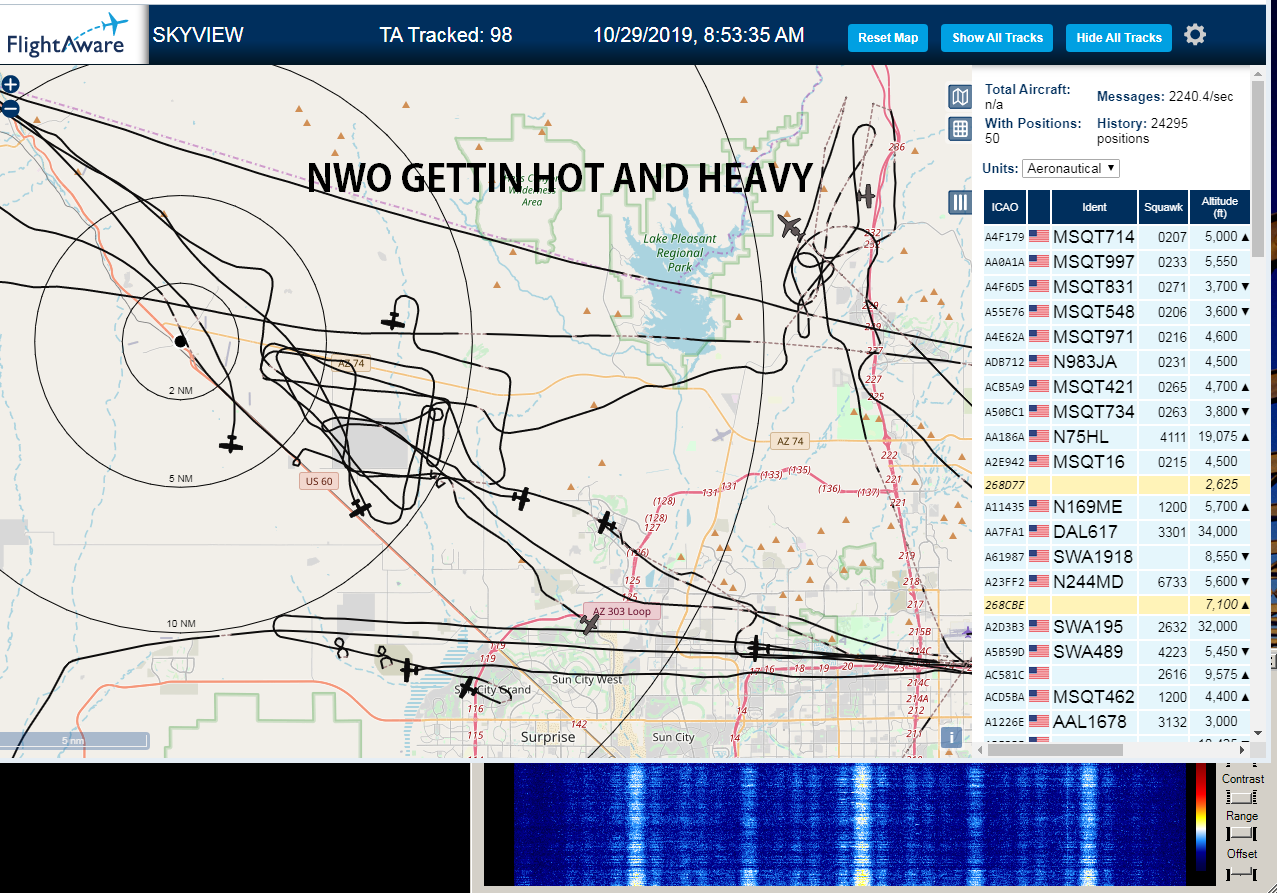Screen dimensions: 1277x893
Task: Select aircraft row MSQT714
Action: [x=1117, y=237]
